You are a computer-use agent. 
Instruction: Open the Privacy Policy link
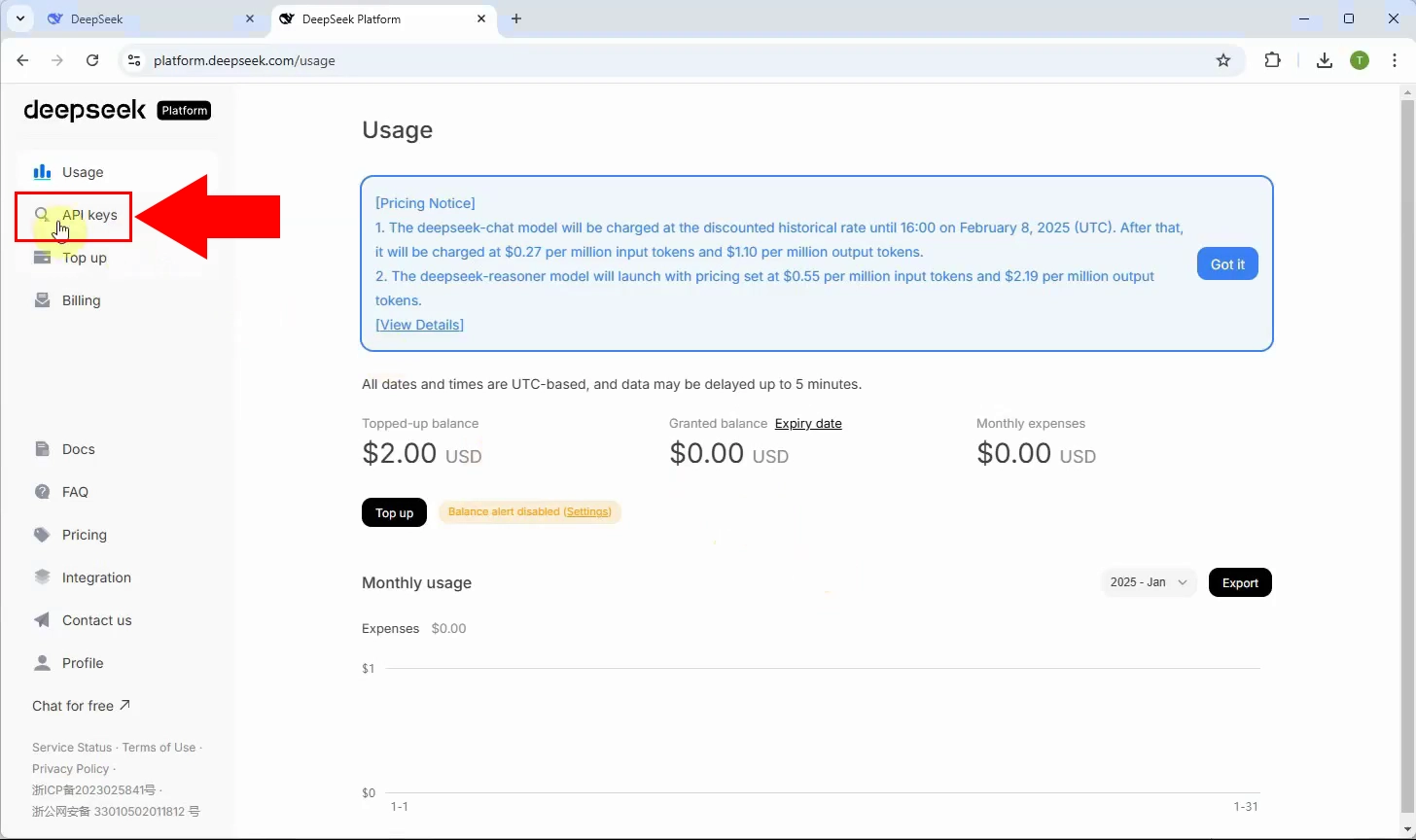[x=70, y=769]
